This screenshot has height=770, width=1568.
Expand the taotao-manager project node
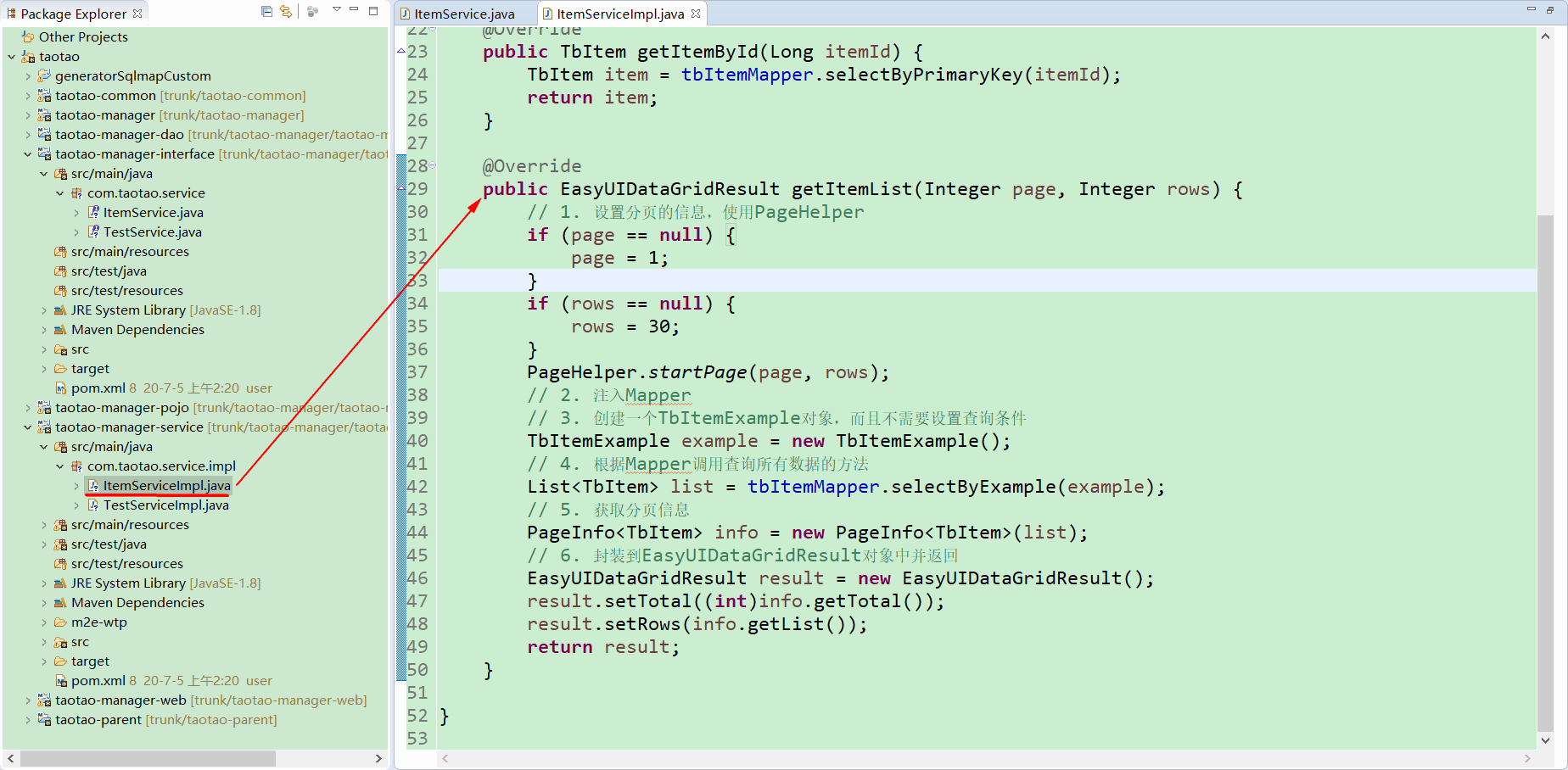(27, 115)
